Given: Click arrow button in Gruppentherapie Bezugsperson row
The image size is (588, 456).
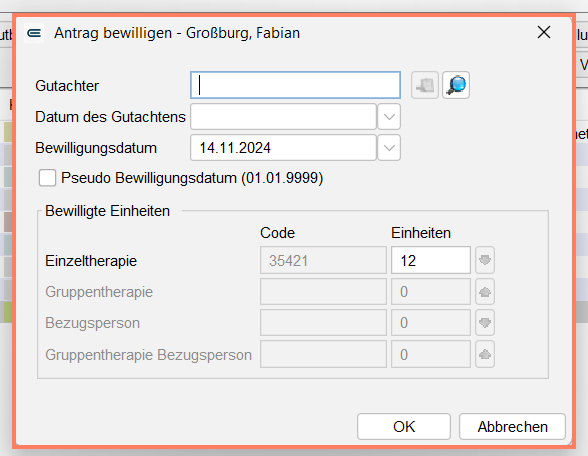Looking at the screenshot, I should point(485,354).
